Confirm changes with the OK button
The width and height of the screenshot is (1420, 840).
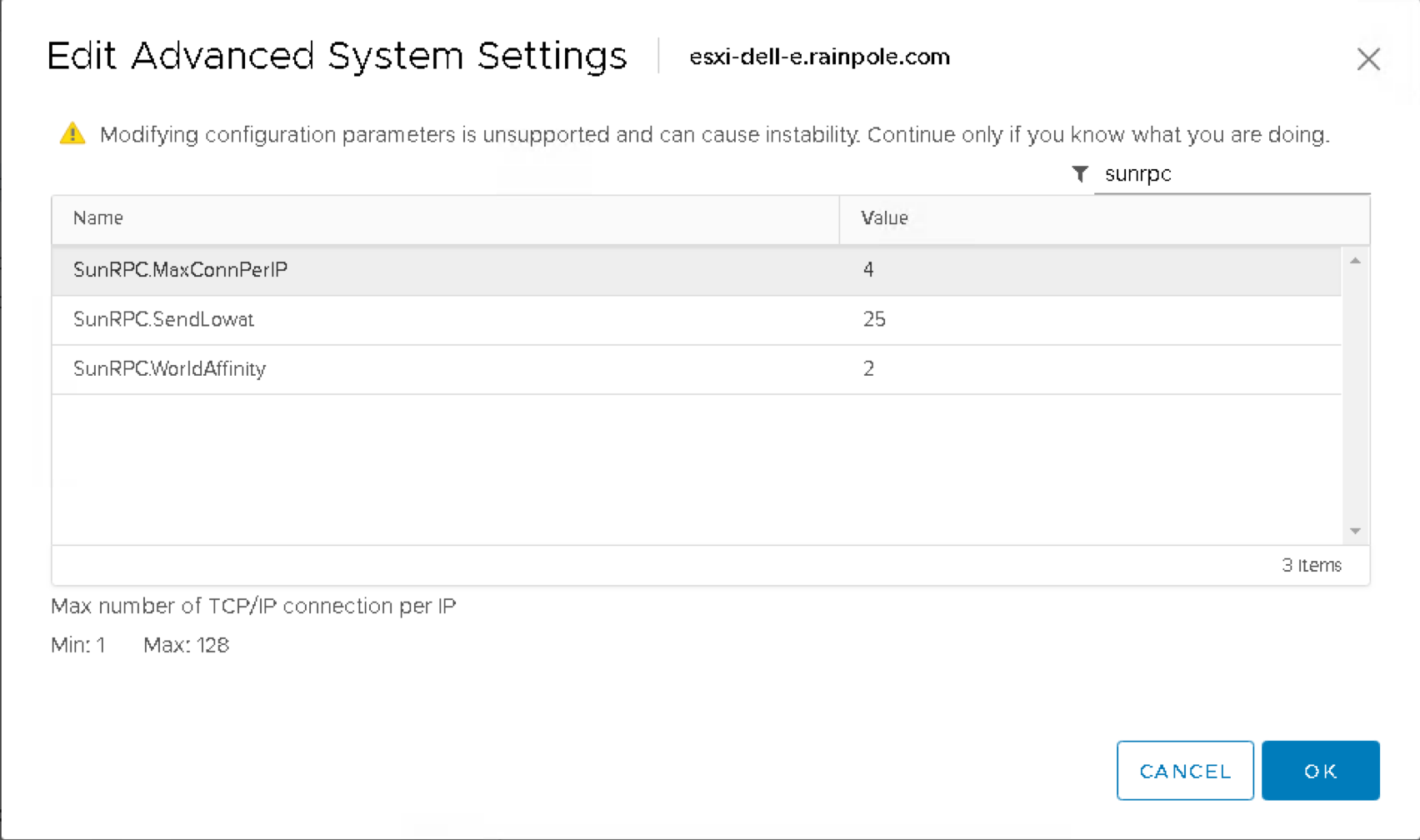pyautogui.click(x=1320, y=771)
